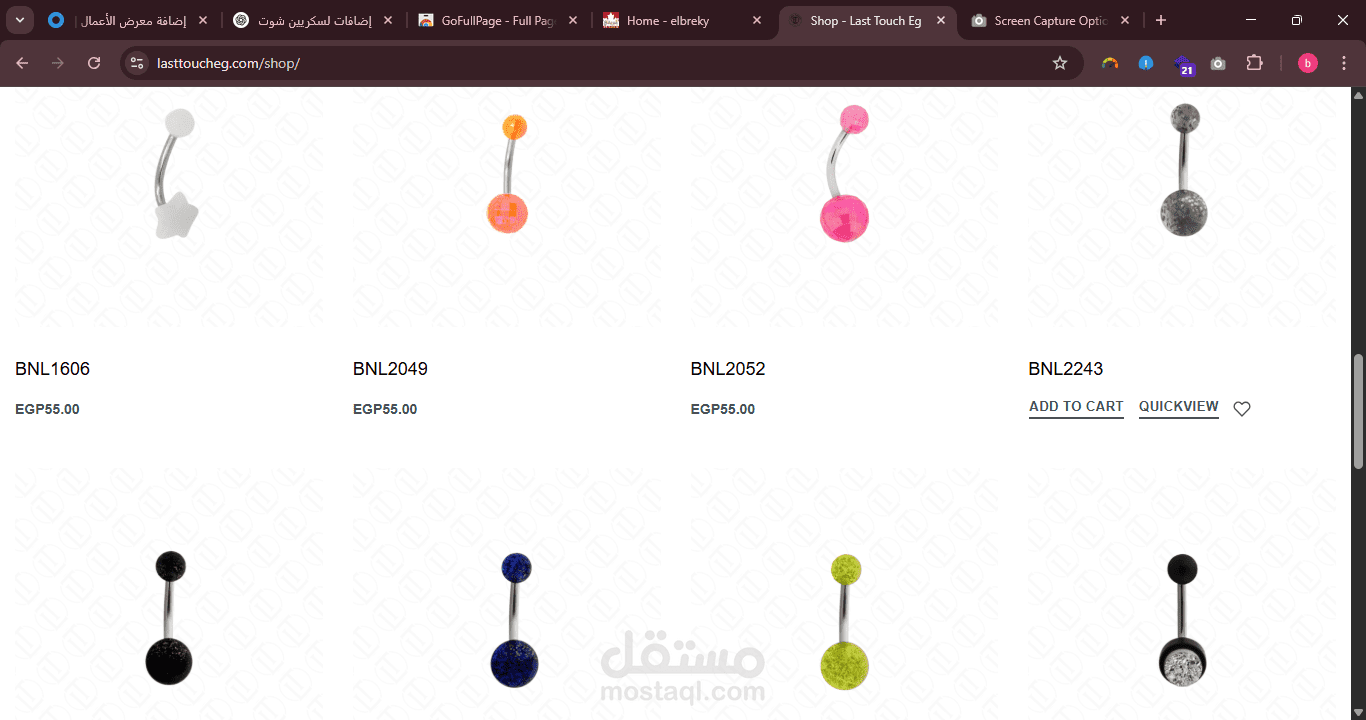Add BNL2243 to cart

(1076, 407)
